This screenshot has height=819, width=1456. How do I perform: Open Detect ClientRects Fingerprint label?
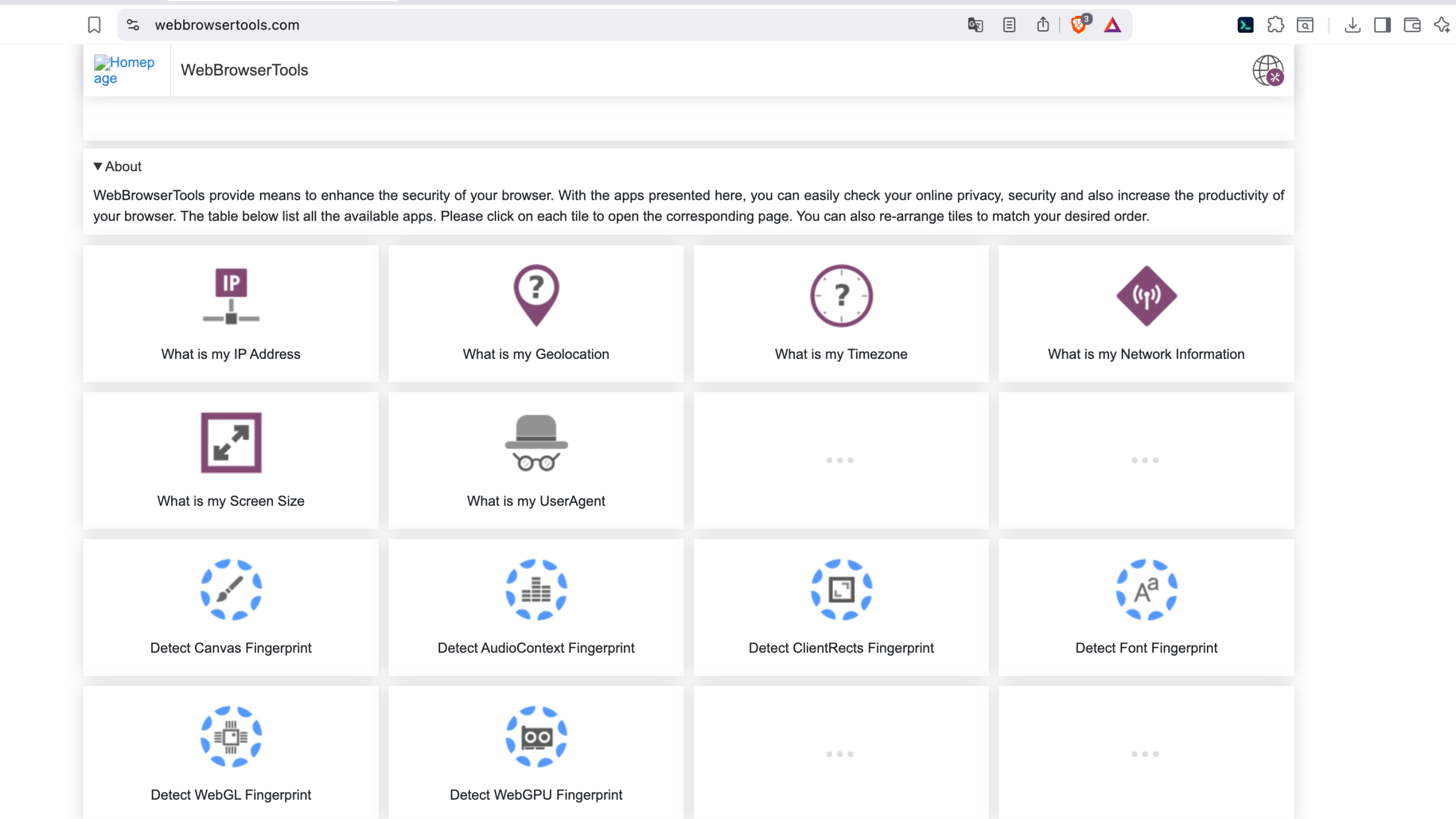[841, 648]
